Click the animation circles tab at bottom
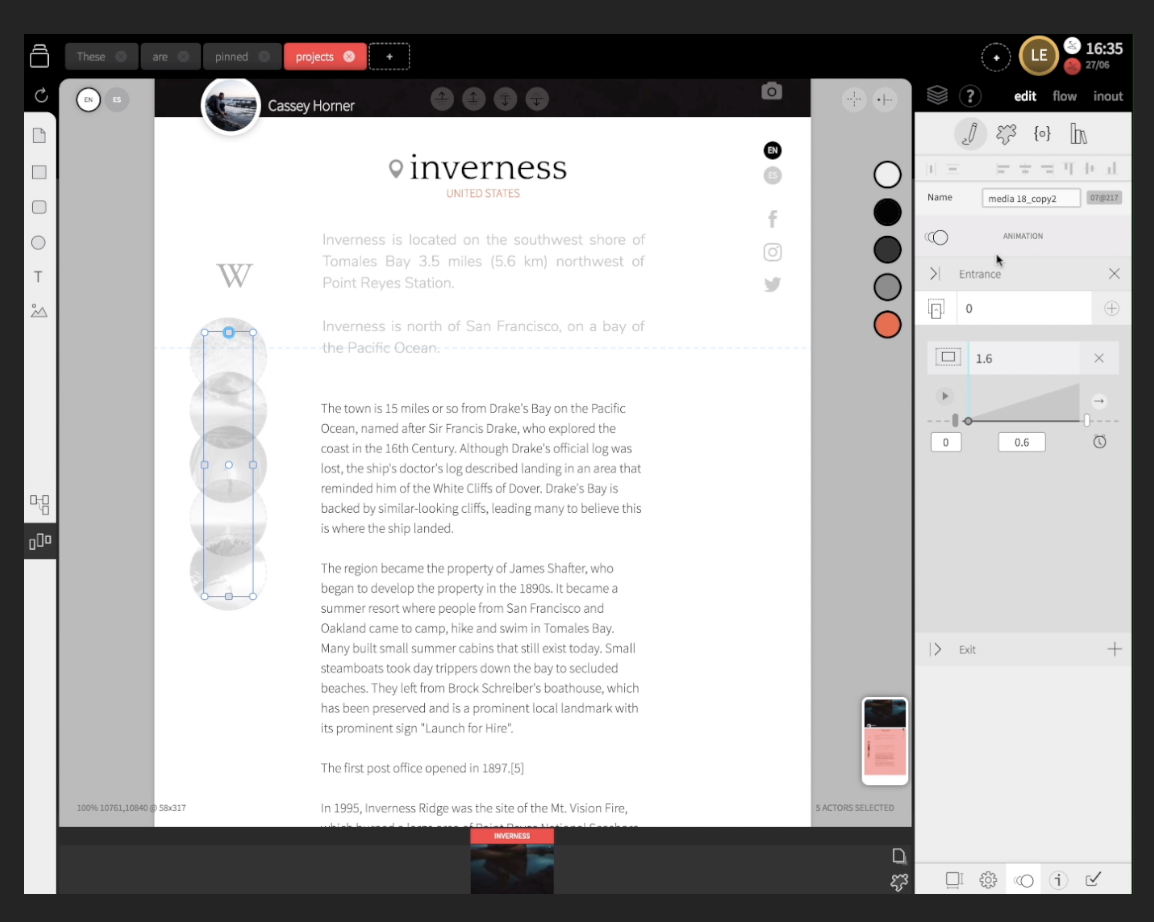Screen dimensions: 1154x922 coord(1024,879)
